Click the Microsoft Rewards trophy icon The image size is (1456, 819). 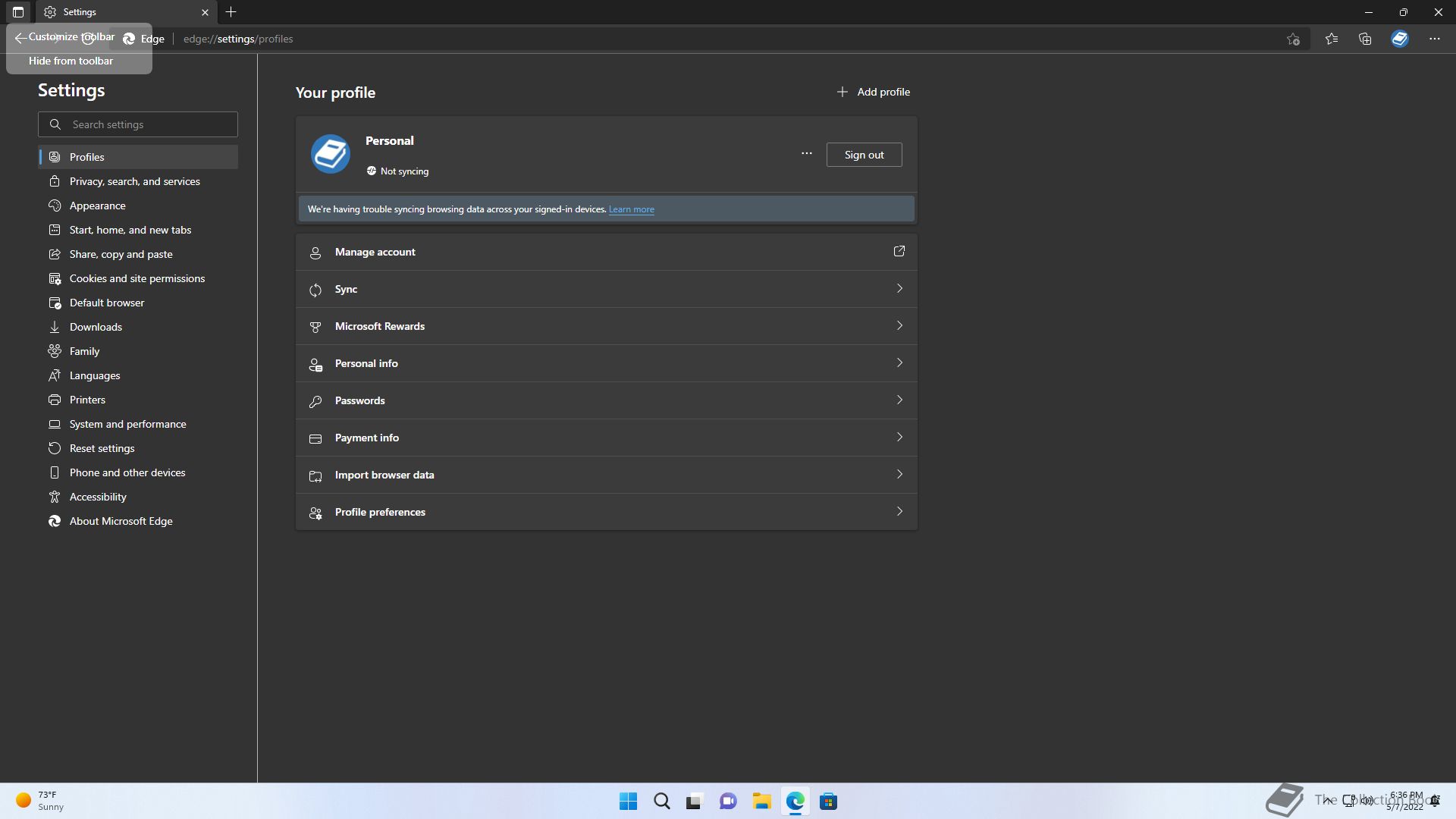click(x=315, y=327)
